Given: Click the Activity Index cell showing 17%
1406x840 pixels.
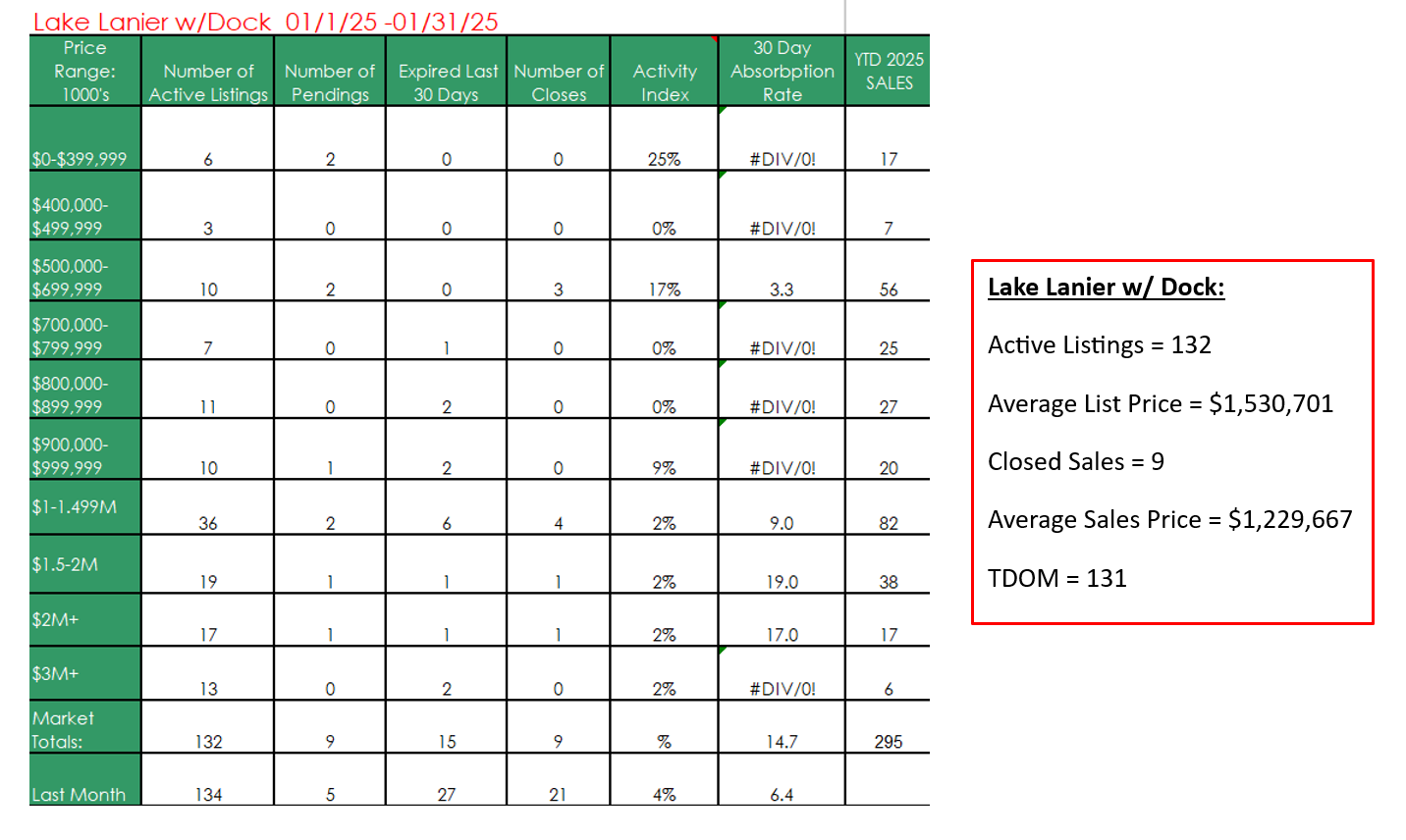Looking at the screenshot, I should [665, 289].
